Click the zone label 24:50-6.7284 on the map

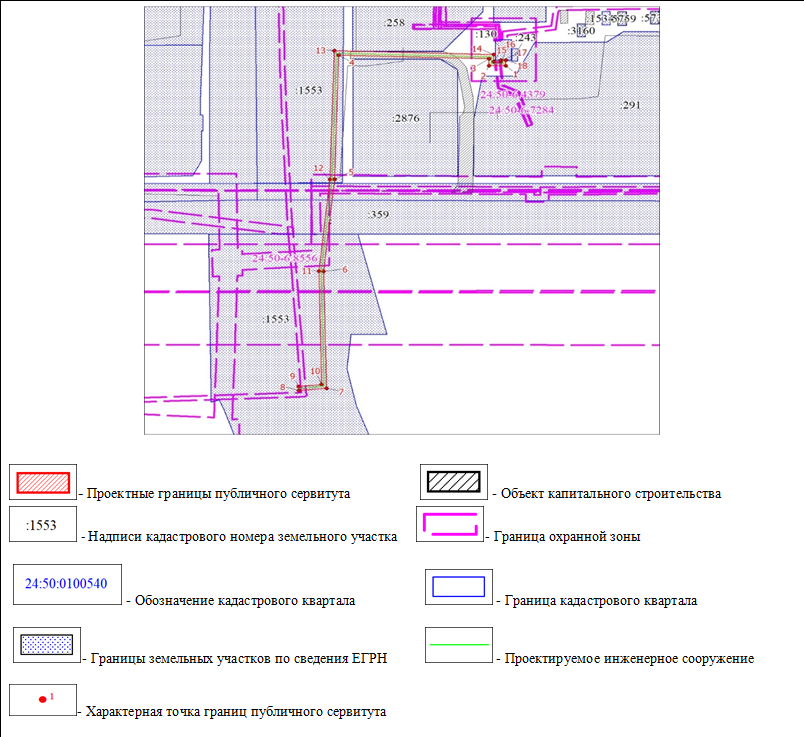[x=521, y=108]
